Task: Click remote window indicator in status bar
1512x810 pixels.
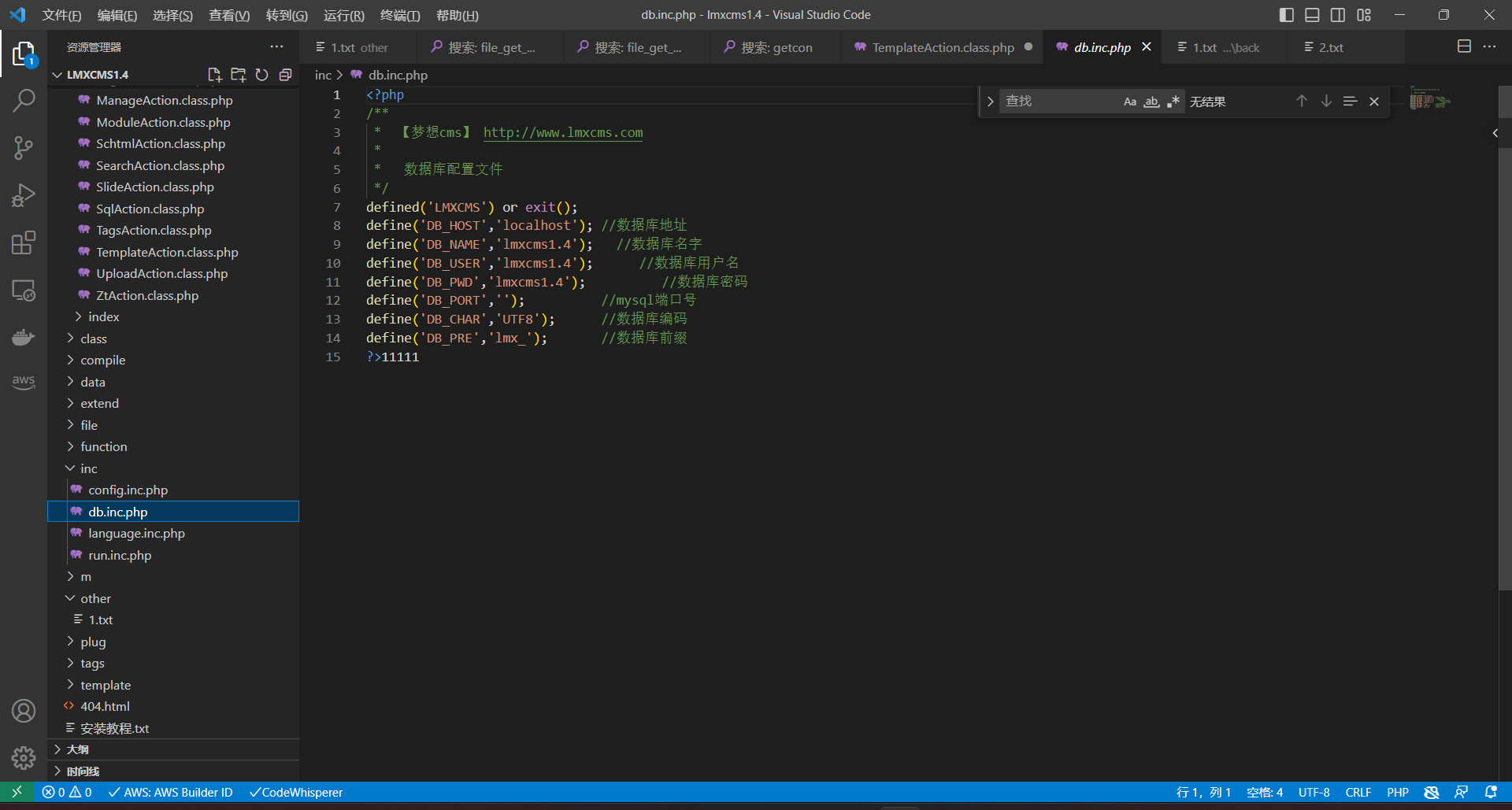Action: click(17, 792)
